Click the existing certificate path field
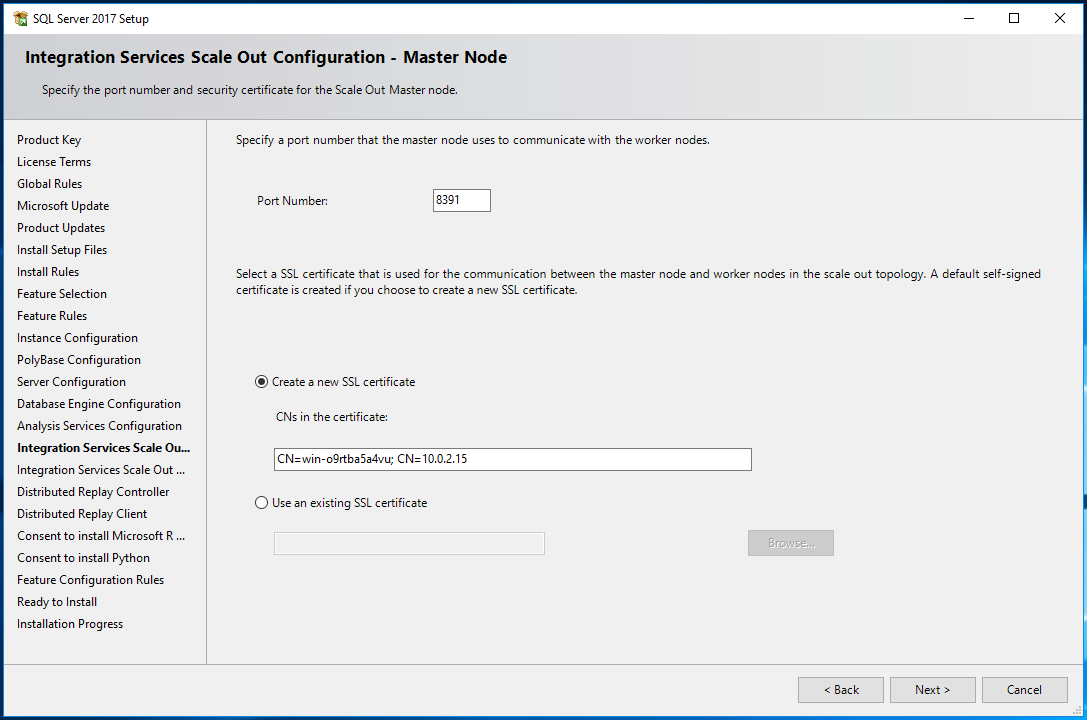The height and width of the screenshot is (720, 1087). click(409, 543)
